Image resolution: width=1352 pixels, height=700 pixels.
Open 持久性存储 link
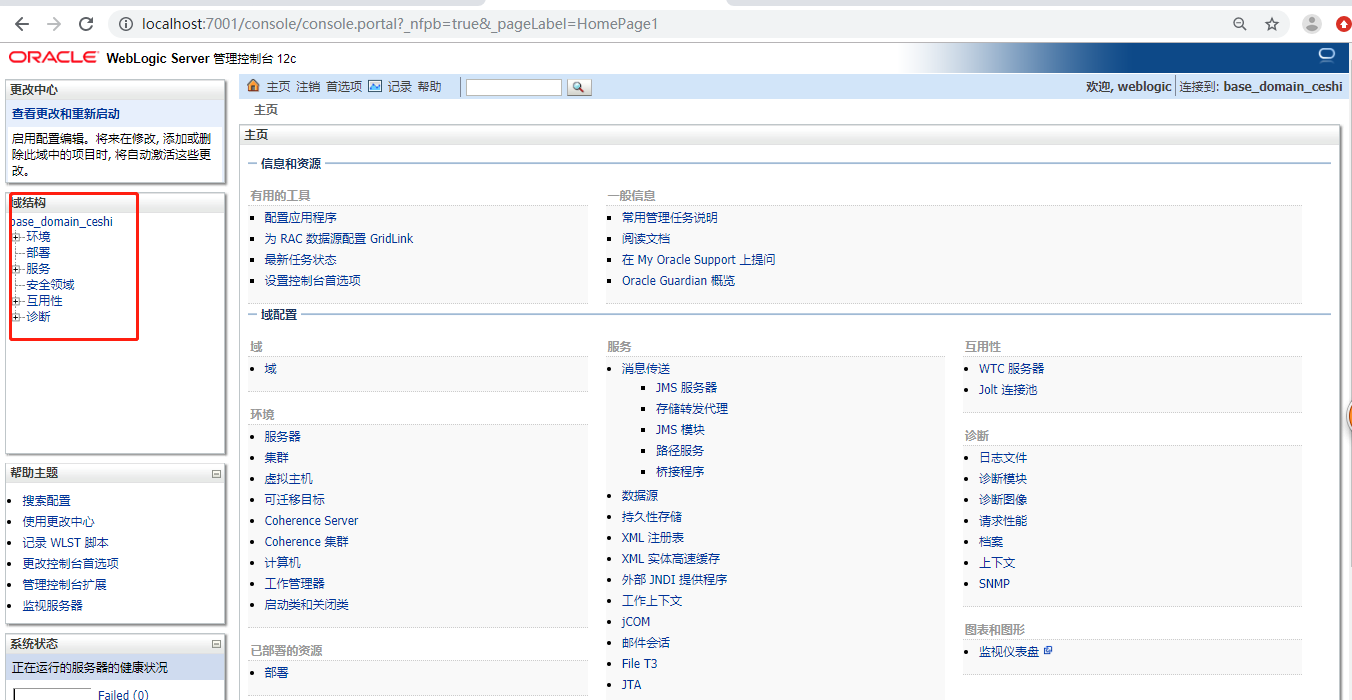(x=652, y=517)
